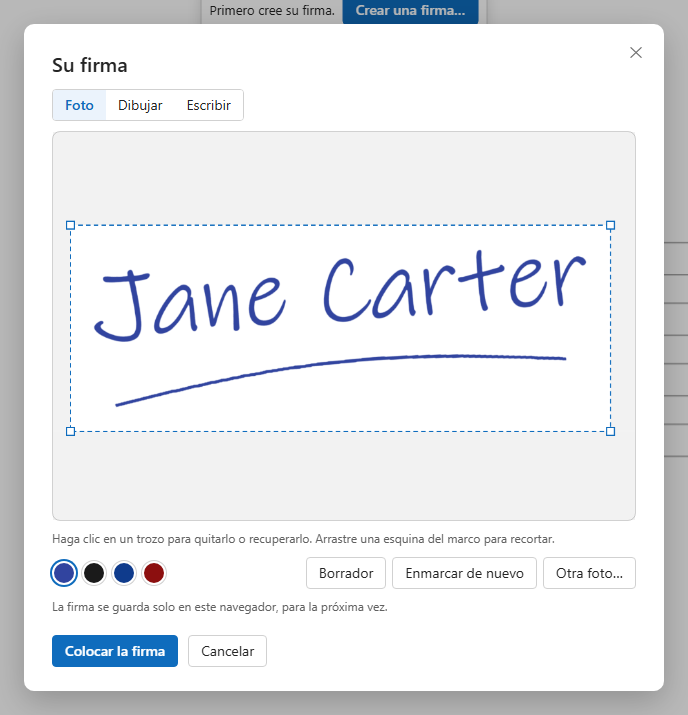Switch to the Escribir tab
This screenshot has width=688, height=715.
tap(208, 105)
